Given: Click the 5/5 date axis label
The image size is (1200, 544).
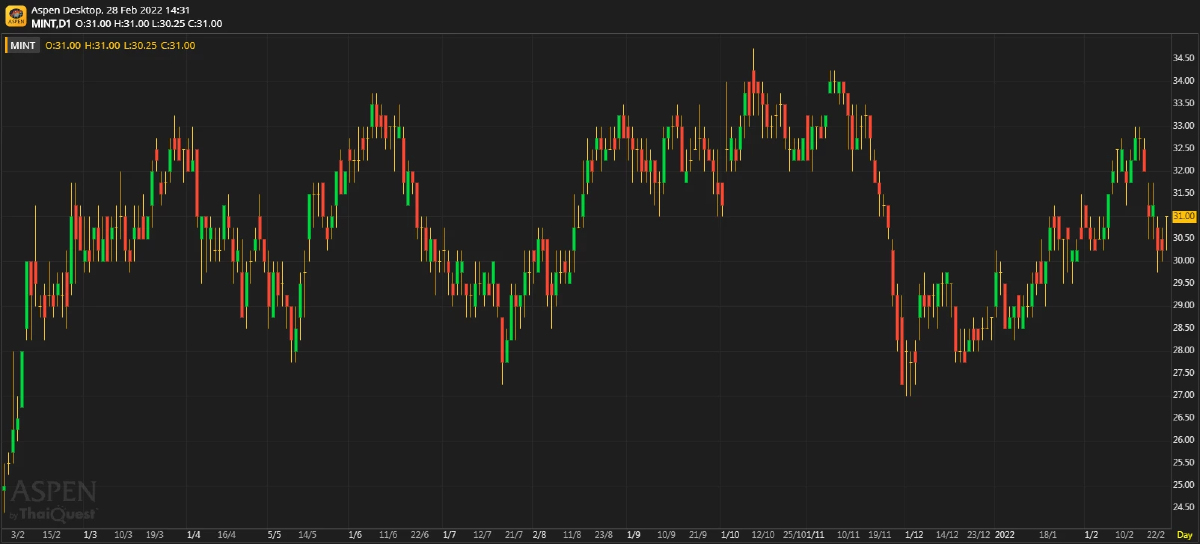Looking at the screenshot, I should coord(274,535).
